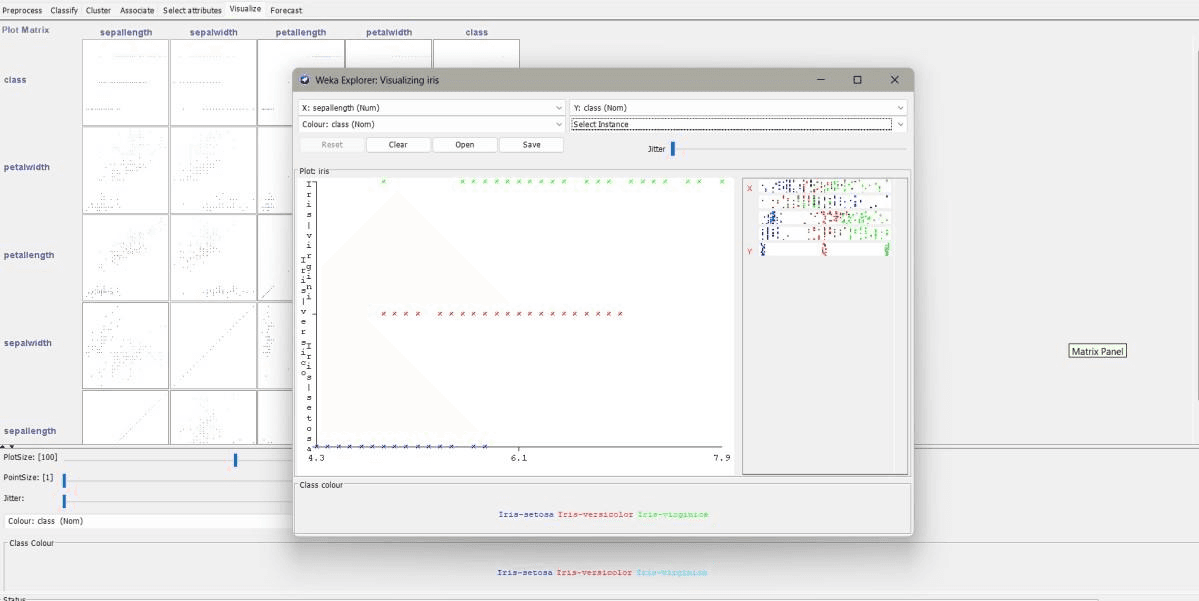1199x601 pixels.
Task: Click the greyed Reset button
Action: coord(332,145)
